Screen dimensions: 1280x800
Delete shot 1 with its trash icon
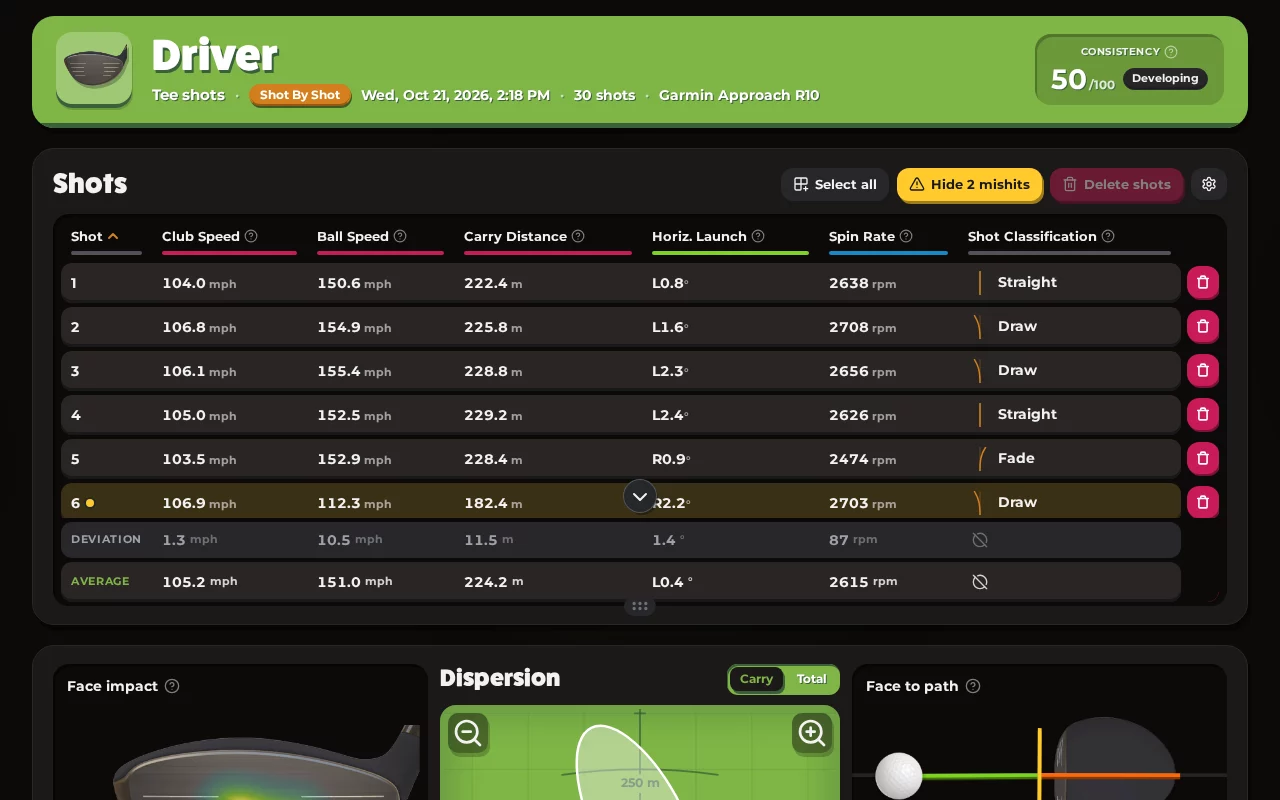1203,282
